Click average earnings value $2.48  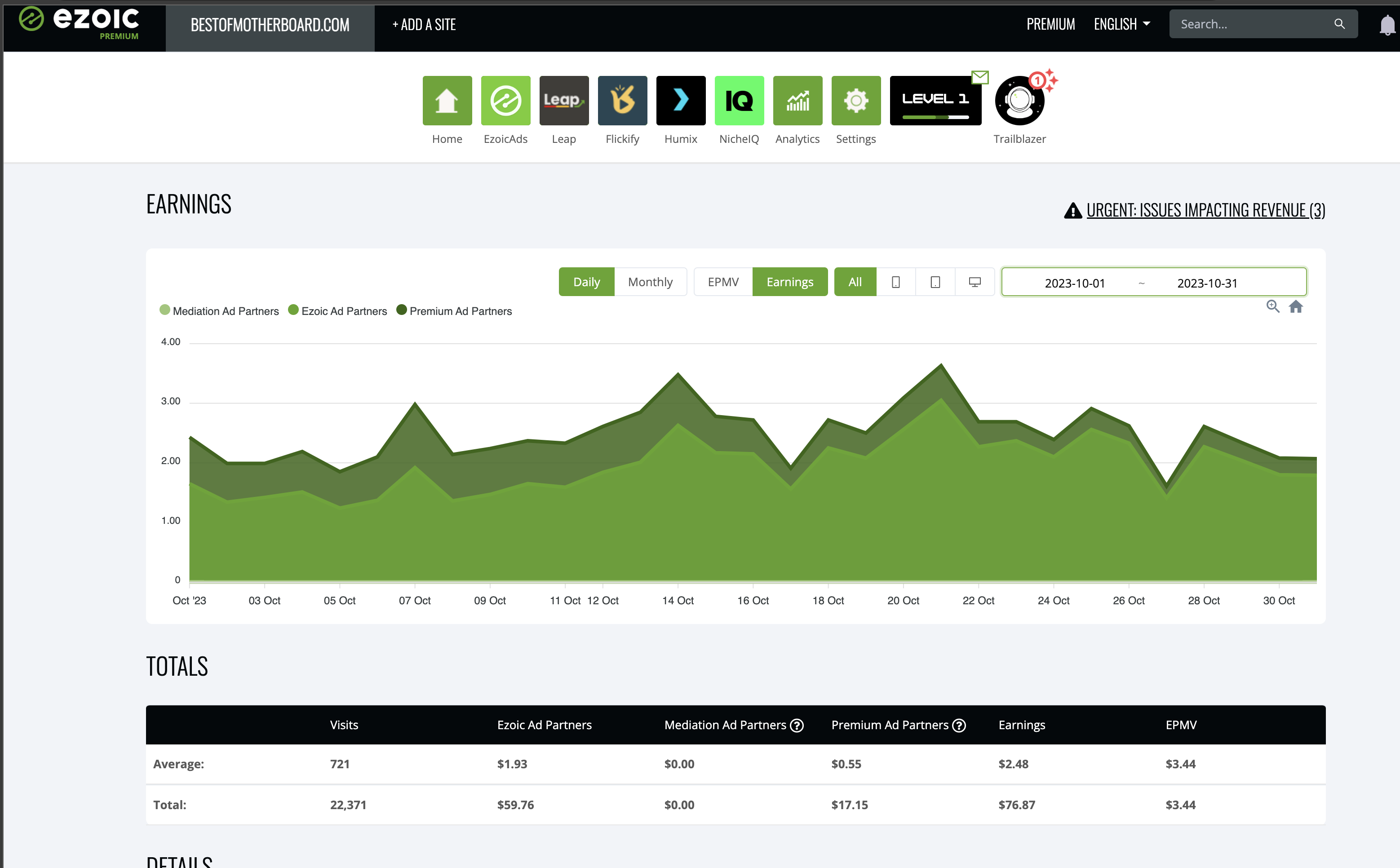pyautogui.click(x=1013, y=764)
